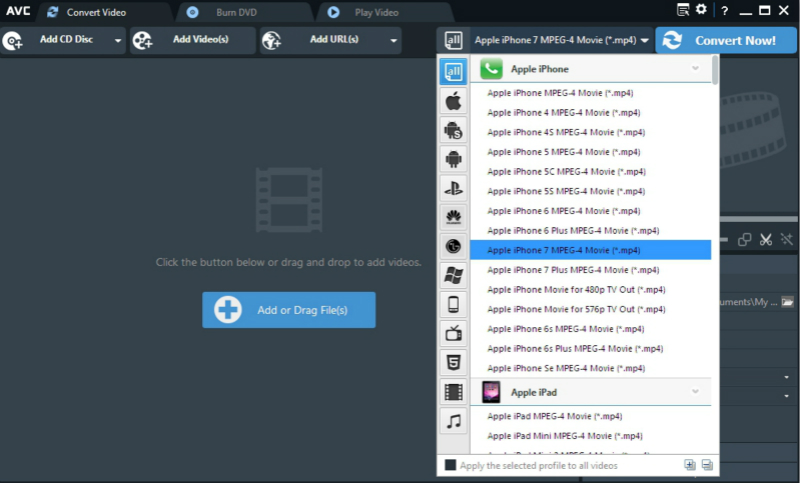
Task: Click the magic wand effects icon
Action: tap(787, 239)
